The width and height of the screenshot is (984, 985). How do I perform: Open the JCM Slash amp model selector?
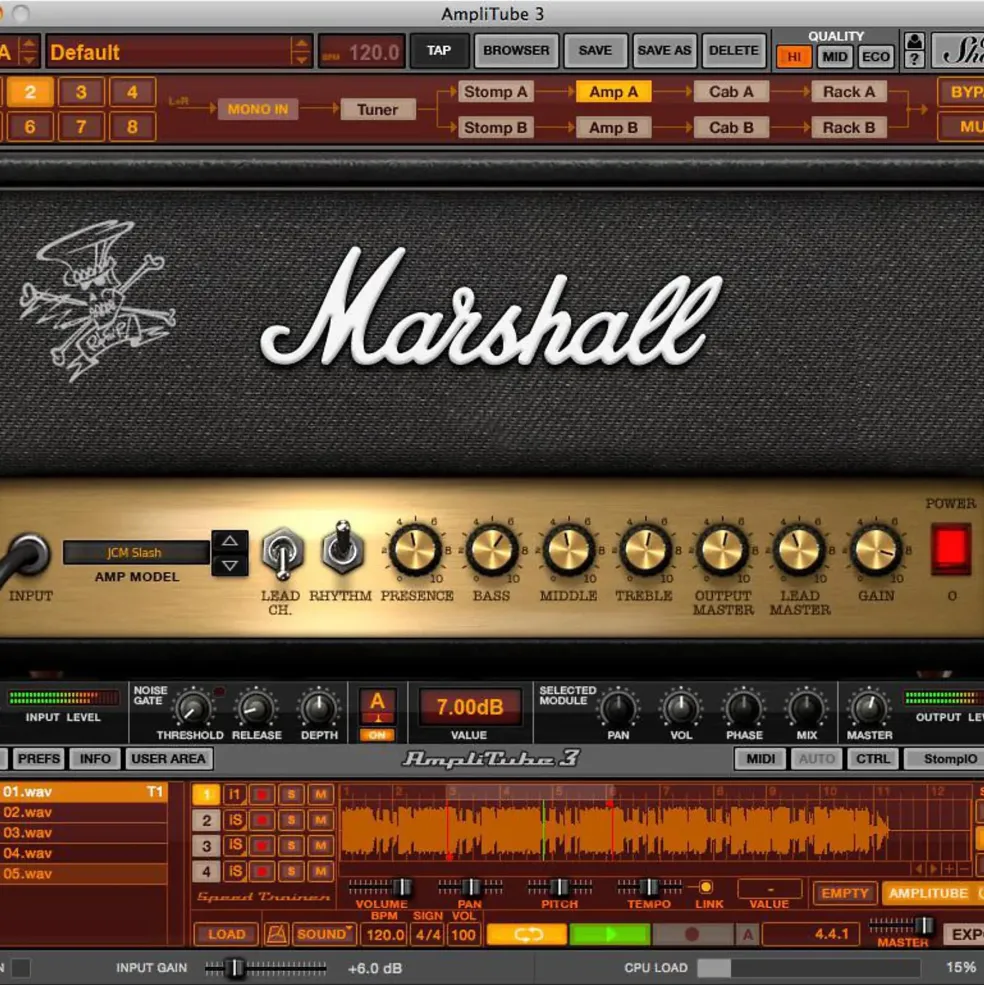[x=136, y=553]
